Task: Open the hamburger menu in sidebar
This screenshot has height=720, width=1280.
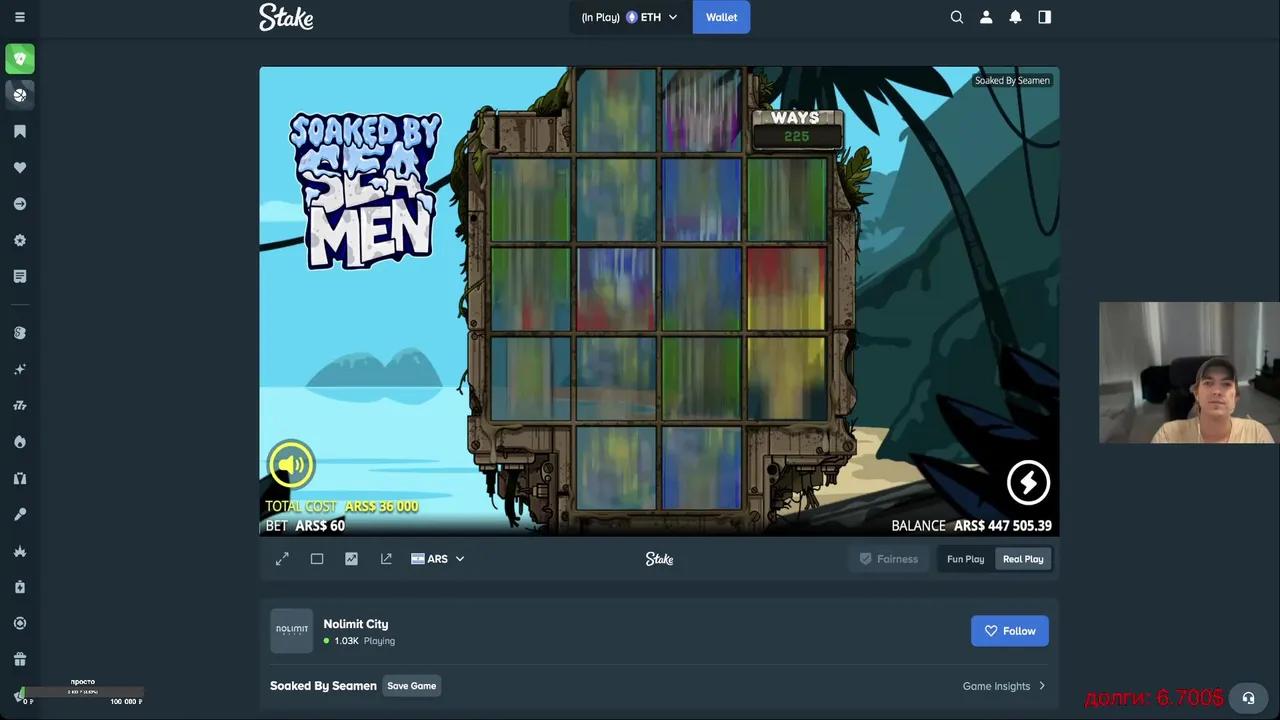Action: point(20,17)
